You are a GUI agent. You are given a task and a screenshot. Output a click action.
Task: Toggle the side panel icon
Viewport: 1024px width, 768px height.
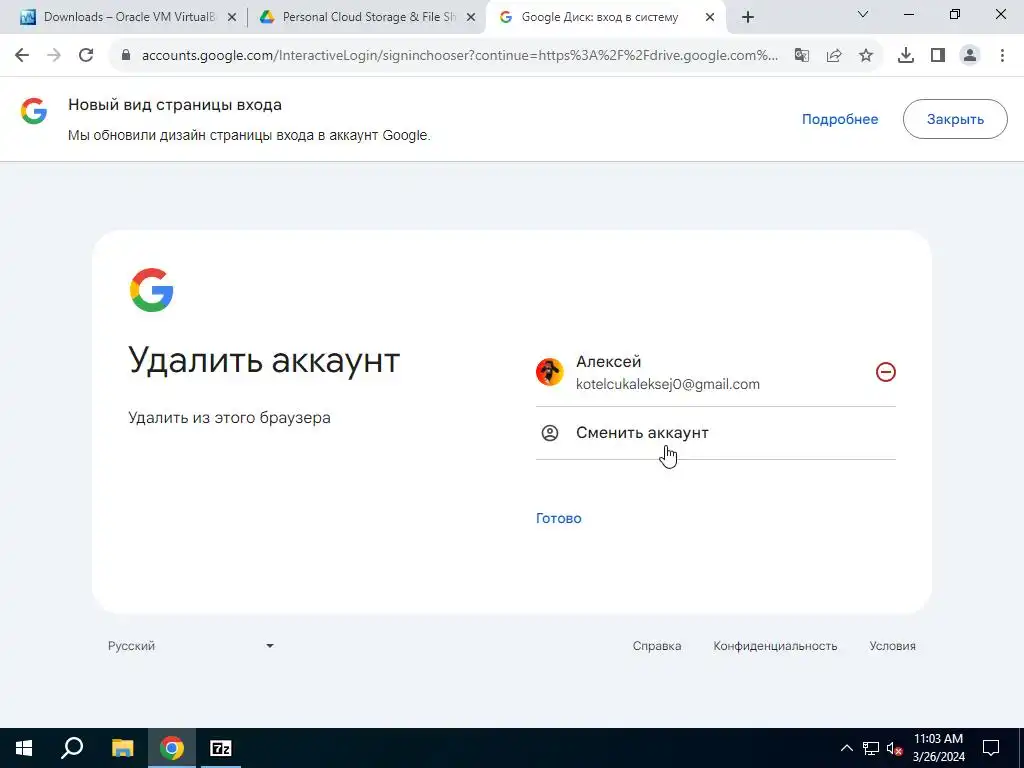click(938, 56)
